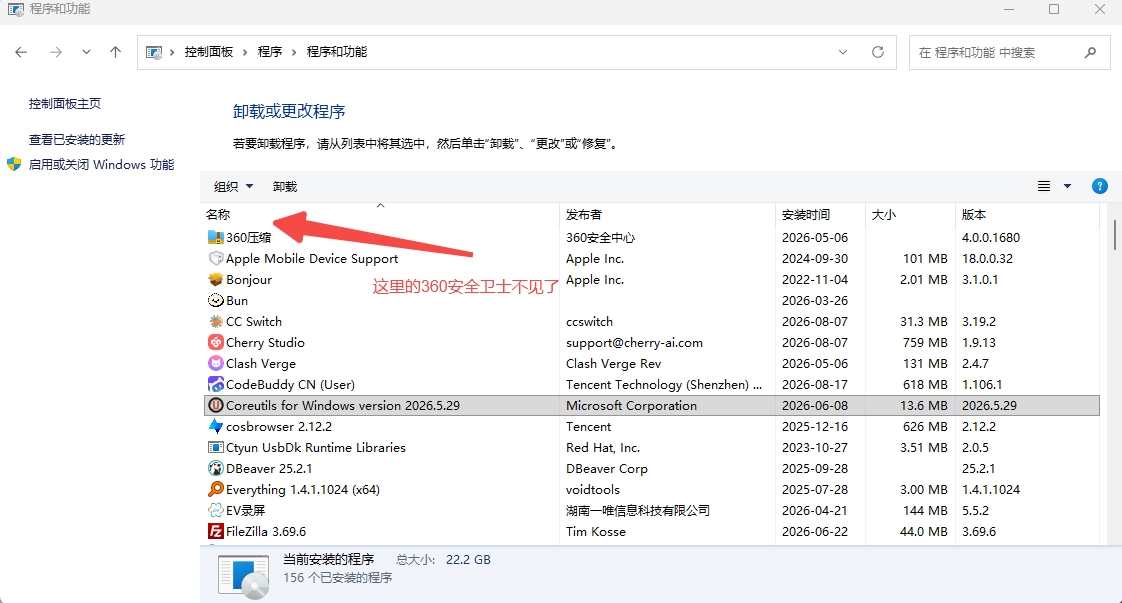1122x603 pixels.
Task: Open more view options arrow
Action: [x=1067, y=186]
